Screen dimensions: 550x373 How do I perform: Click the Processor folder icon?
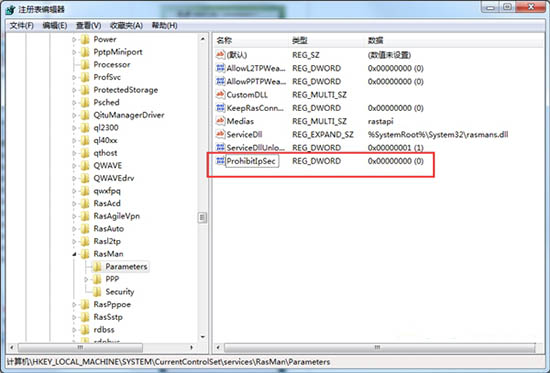85,65
